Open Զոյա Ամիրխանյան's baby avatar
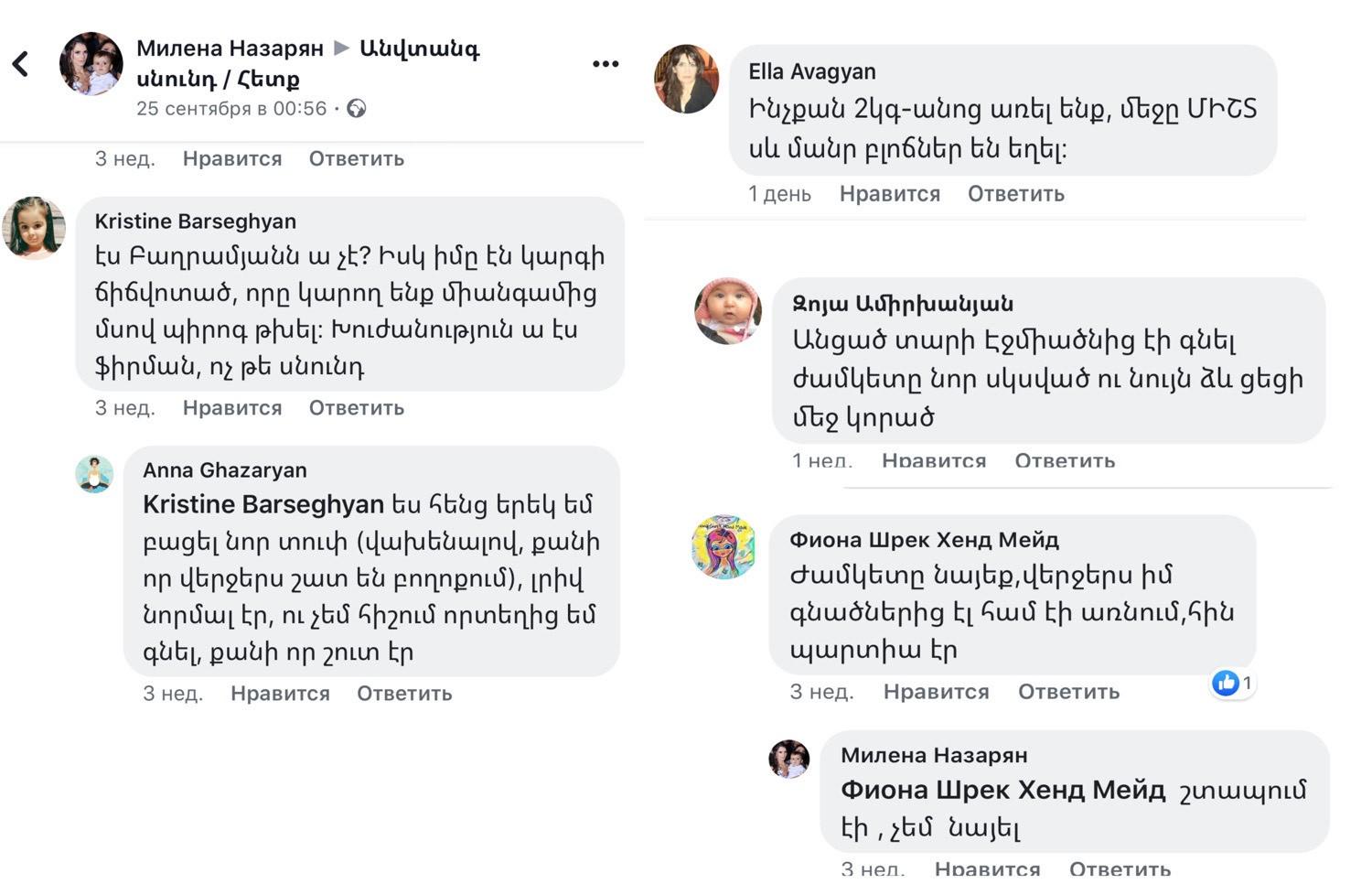 [x=728, y=311]
